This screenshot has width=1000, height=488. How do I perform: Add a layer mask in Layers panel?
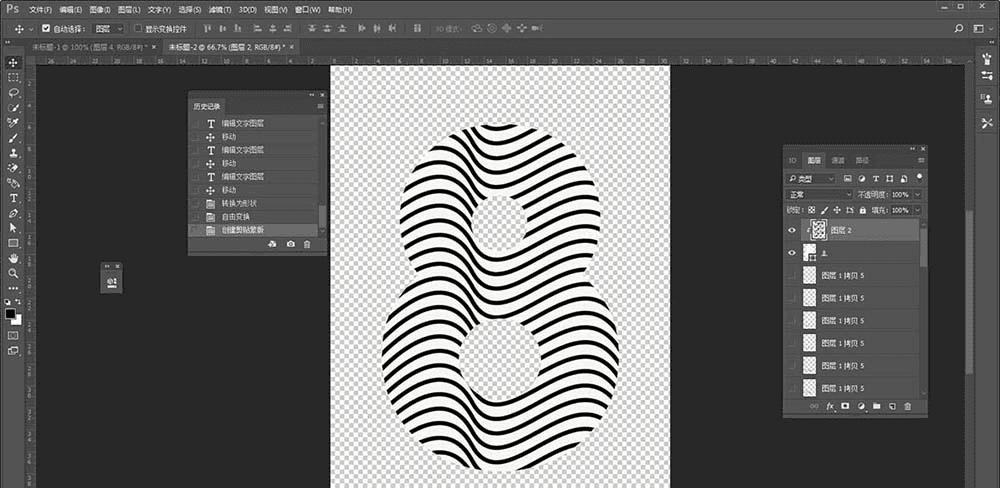pyautogui.click(x=846, y=406)
